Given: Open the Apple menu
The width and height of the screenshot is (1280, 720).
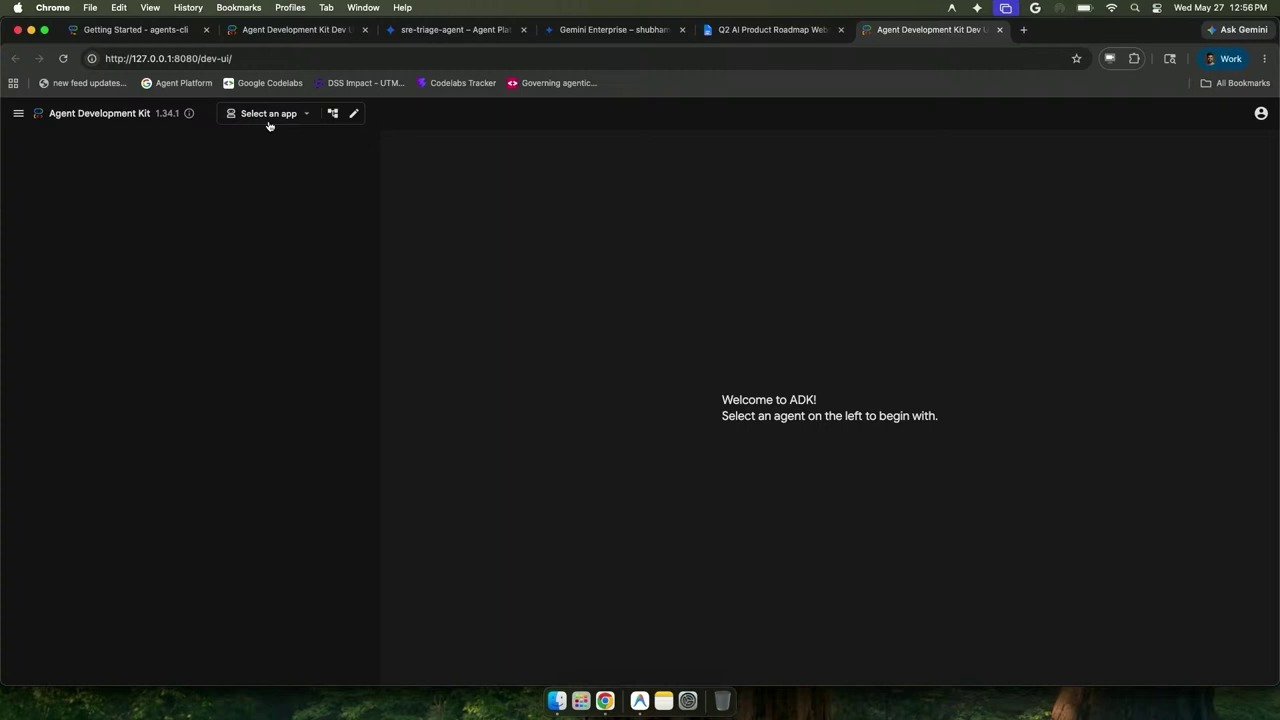Looking at the screenshot, I should pos(18,7).
